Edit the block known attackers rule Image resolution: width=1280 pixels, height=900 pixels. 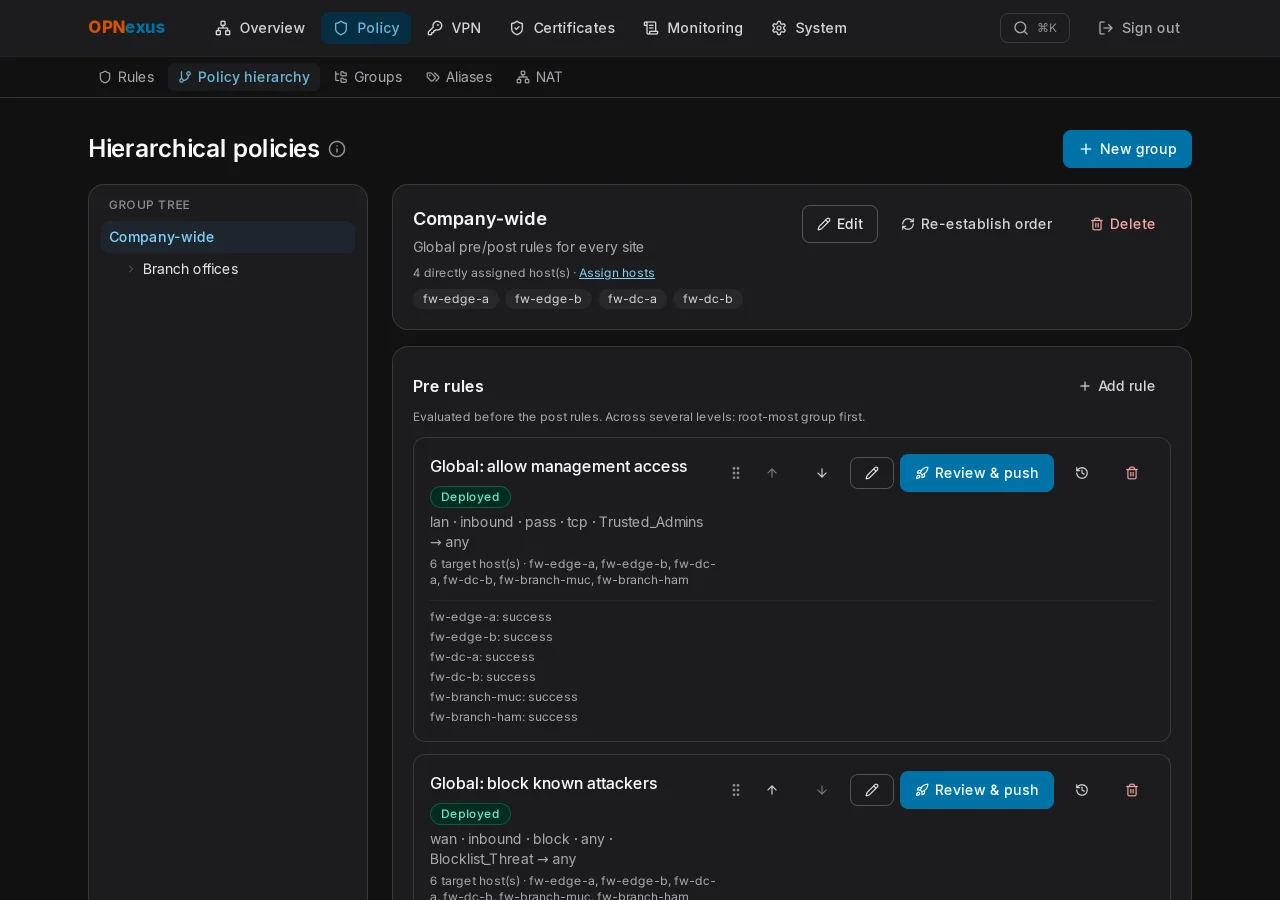tap(872, 790)
